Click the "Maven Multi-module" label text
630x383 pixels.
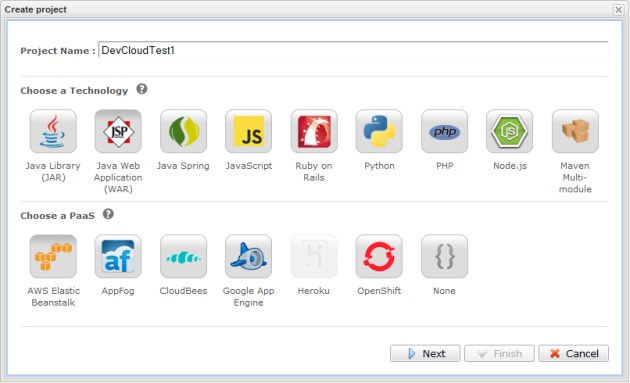click(575, 177)
